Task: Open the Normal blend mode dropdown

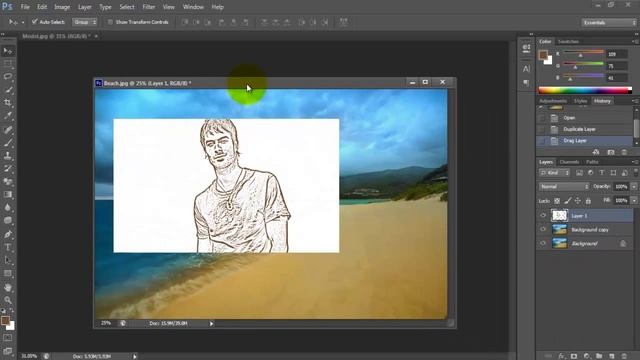Action: point(564,187)
